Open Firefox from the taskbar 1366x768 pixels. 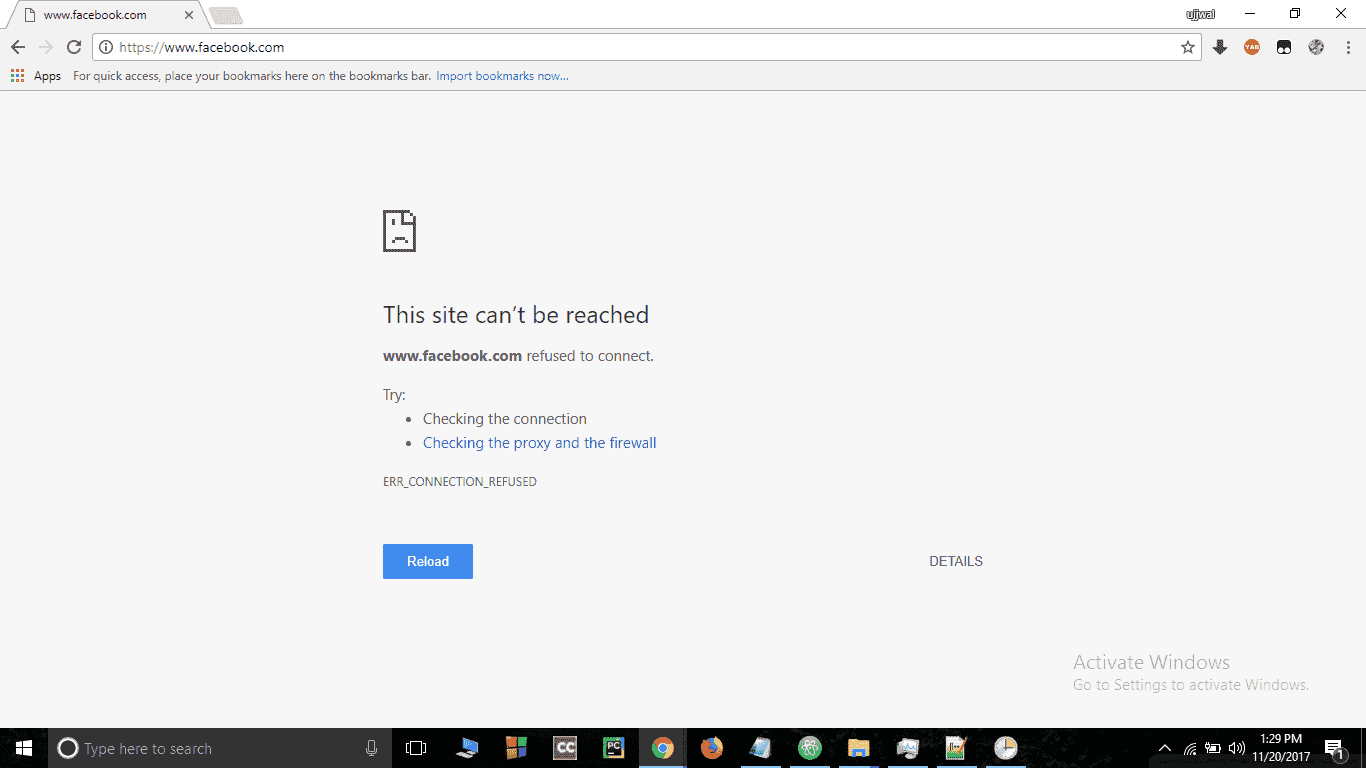(x=711, y=748)
